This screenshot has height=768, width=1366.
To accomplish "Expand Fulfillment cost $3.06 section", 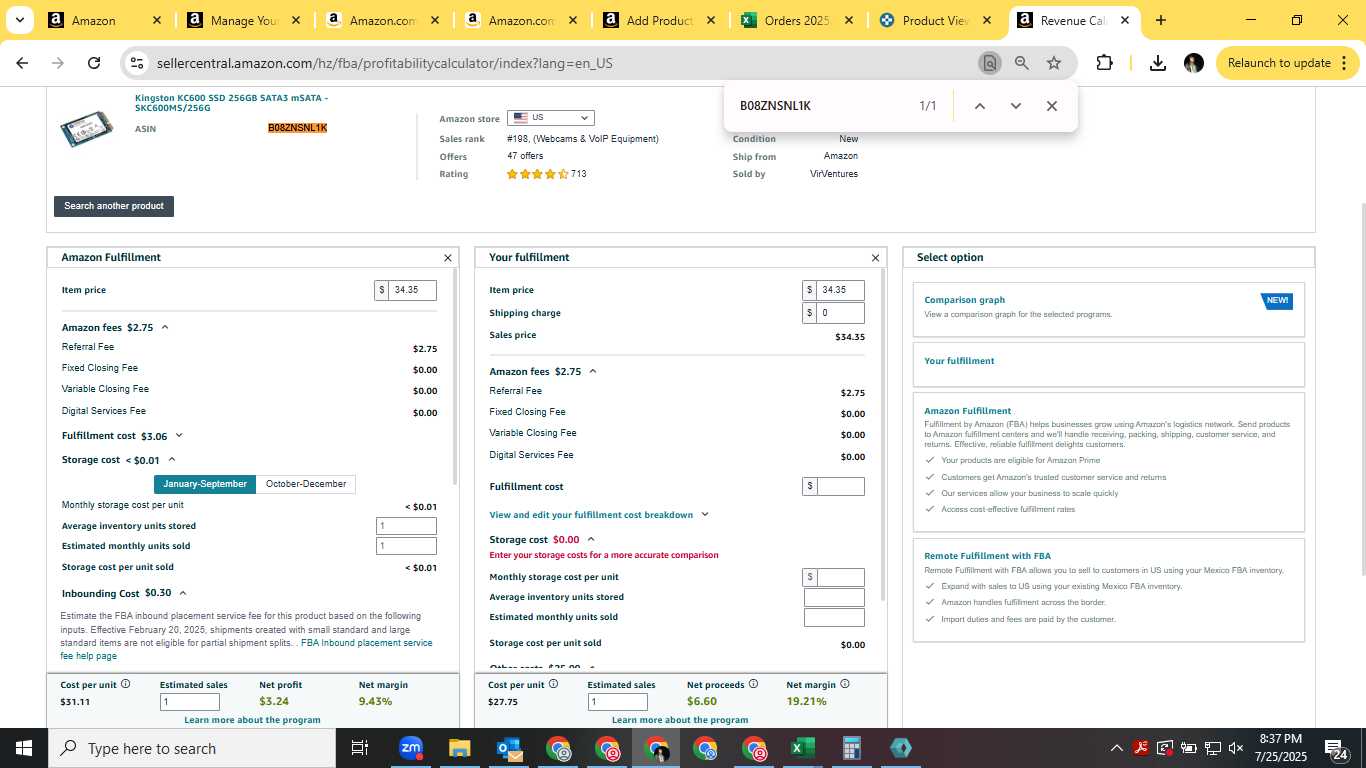I will coord(179,435).
